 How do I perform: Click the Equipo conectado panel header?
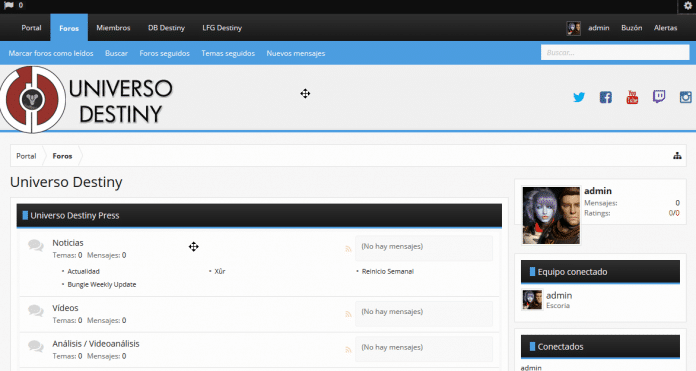[x=600, y=272]
